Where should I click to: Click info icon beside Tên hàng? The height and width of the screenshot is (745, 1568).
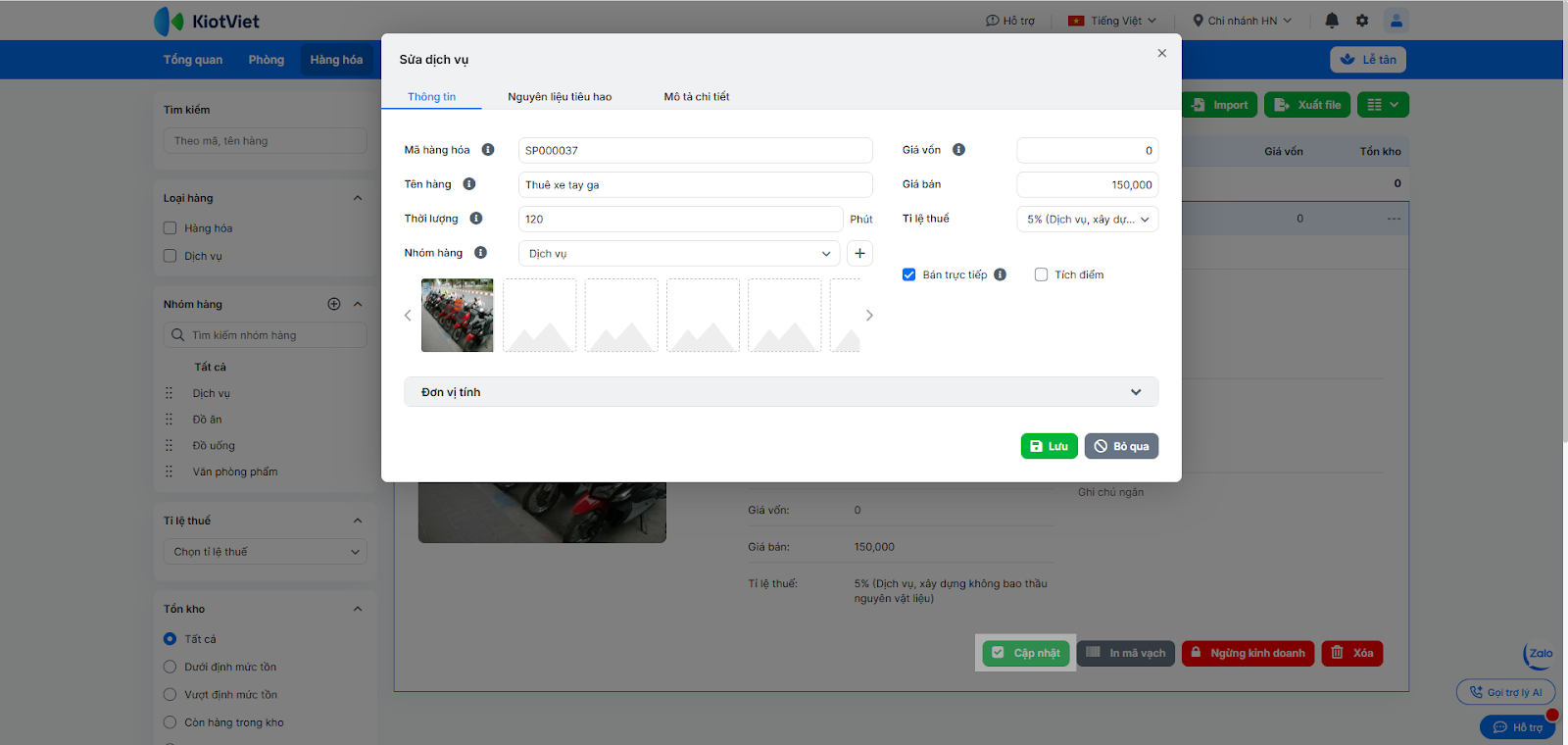pos(469,184)
